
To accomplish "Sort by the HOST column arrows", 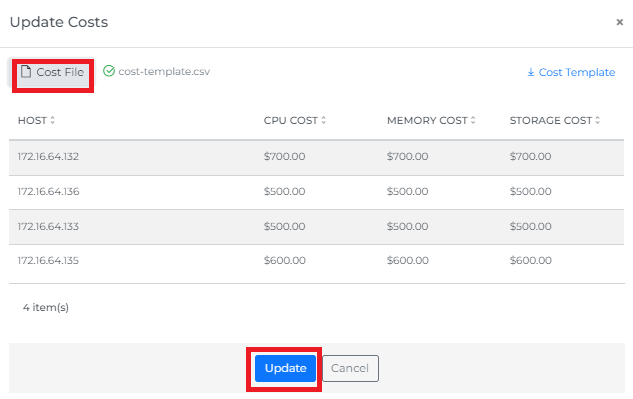I will 52,120.
